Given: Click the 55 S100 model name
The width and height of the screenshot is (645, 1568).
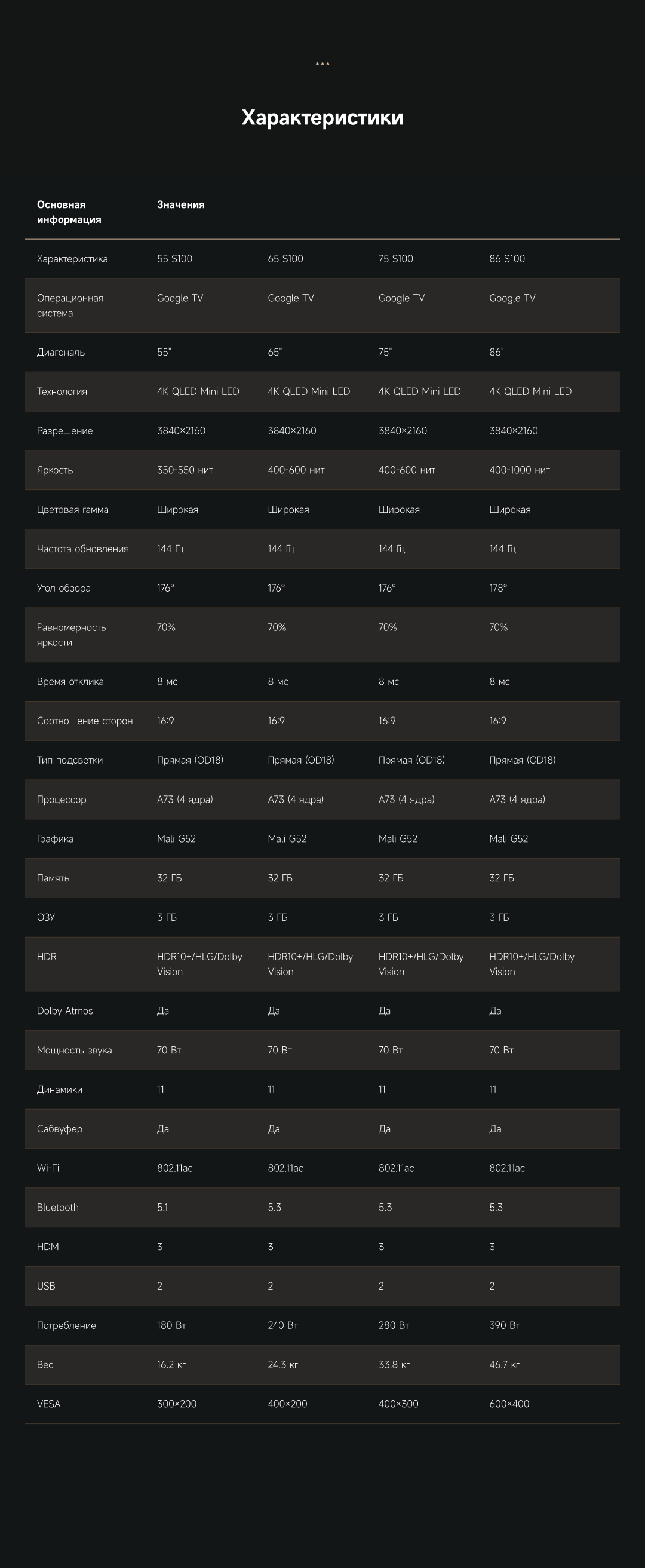Looking at the screenshot, I should [174, 259].
